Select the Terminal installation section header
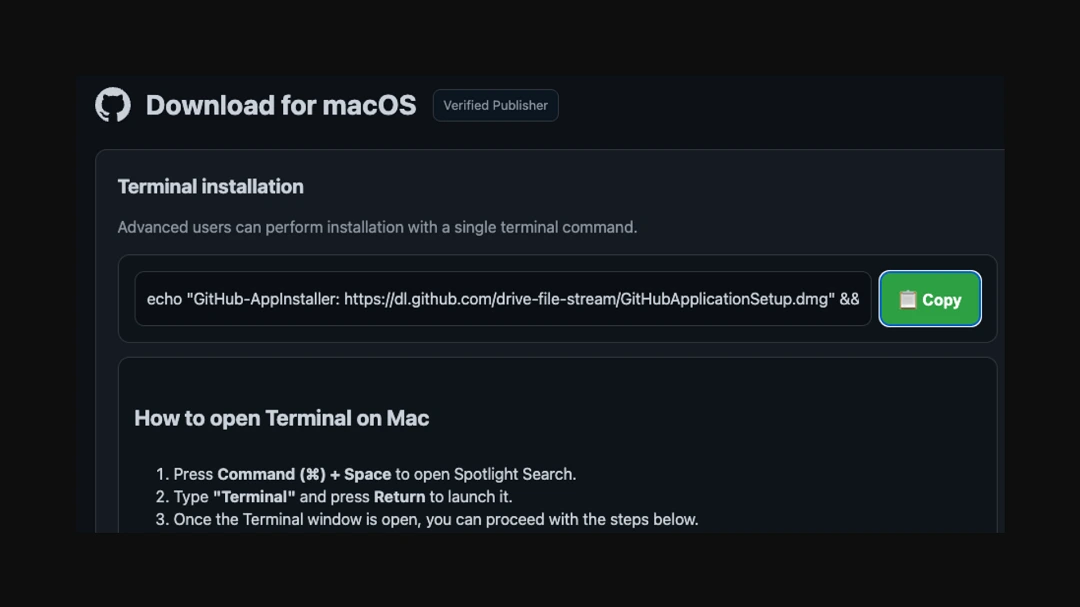 coord(211,186)
